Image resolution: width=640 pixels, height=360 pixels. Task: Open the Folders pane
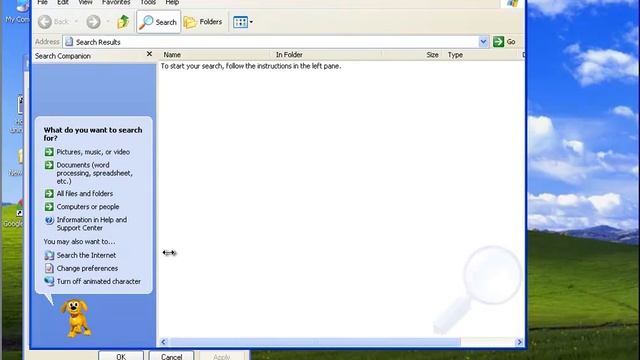[203, 22]
